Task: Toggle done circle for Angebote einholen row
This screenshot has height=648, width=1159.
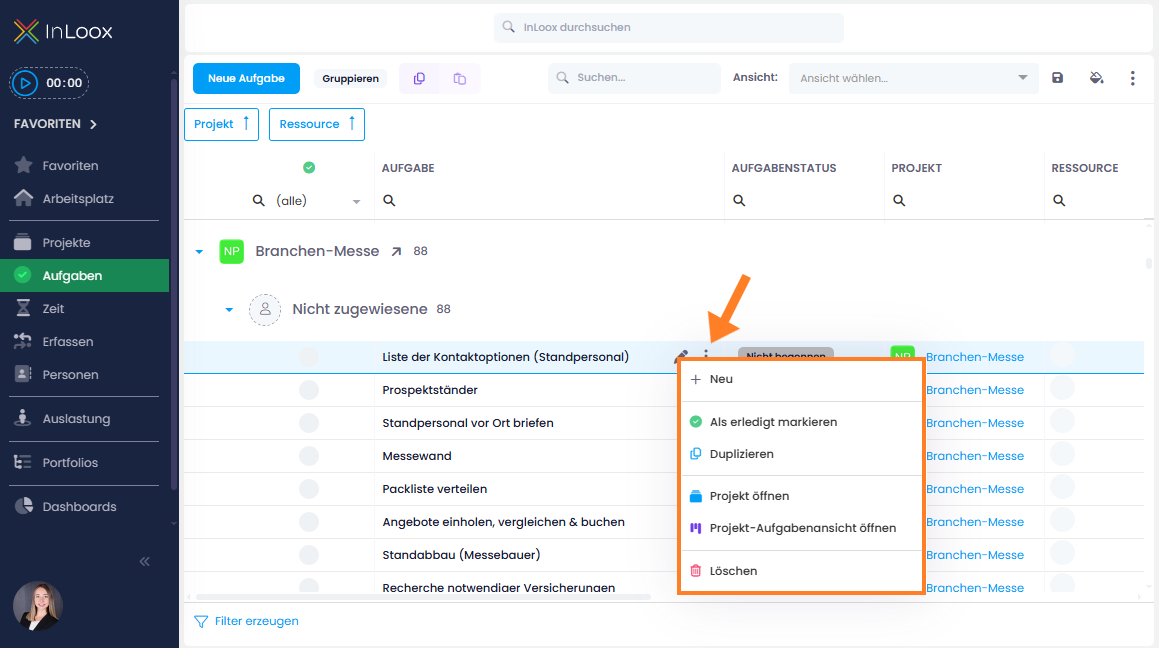Action: click(309, 522)
